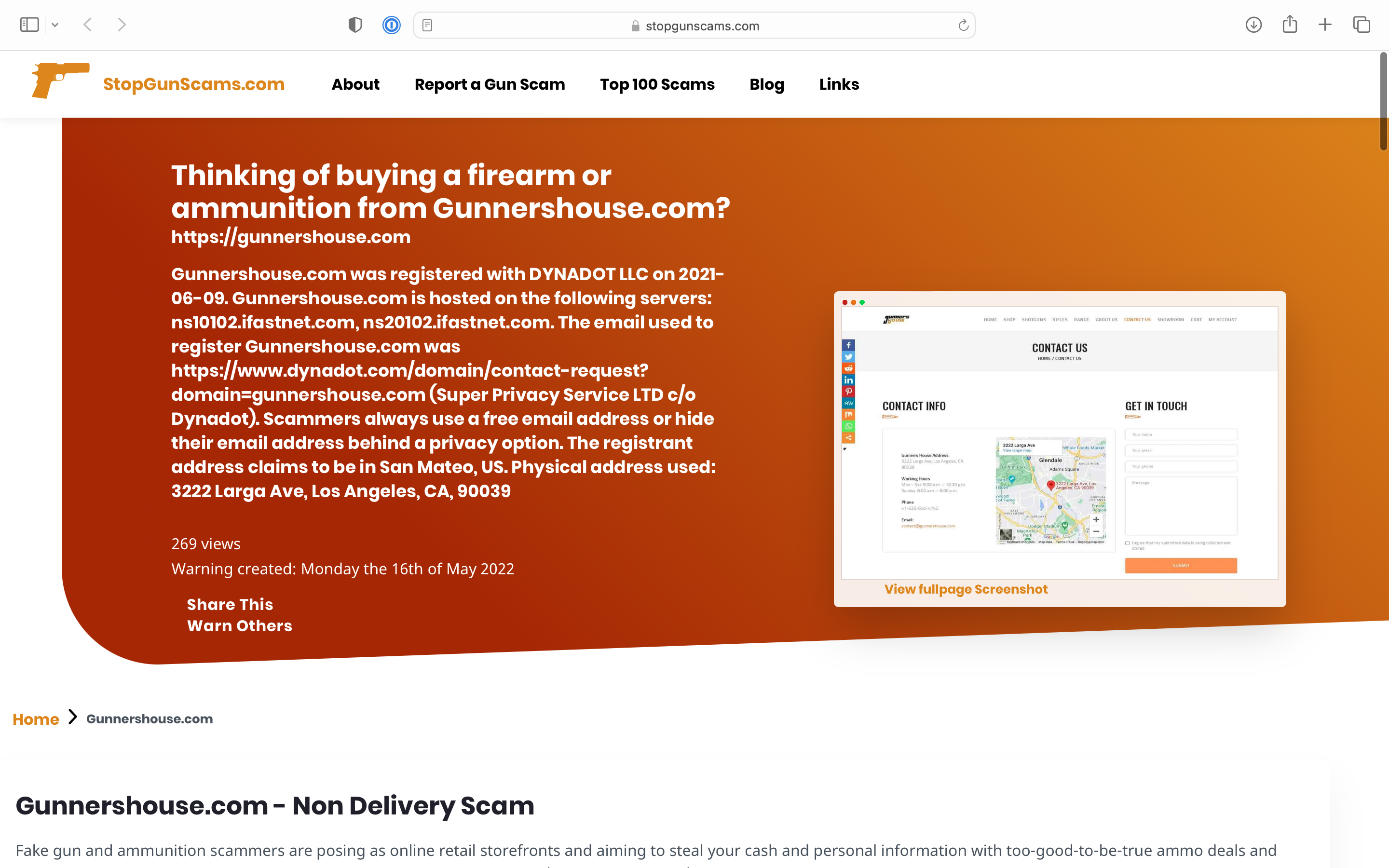Go back to the previous page
Screen dimensions: 1389x868
point(88,25)
